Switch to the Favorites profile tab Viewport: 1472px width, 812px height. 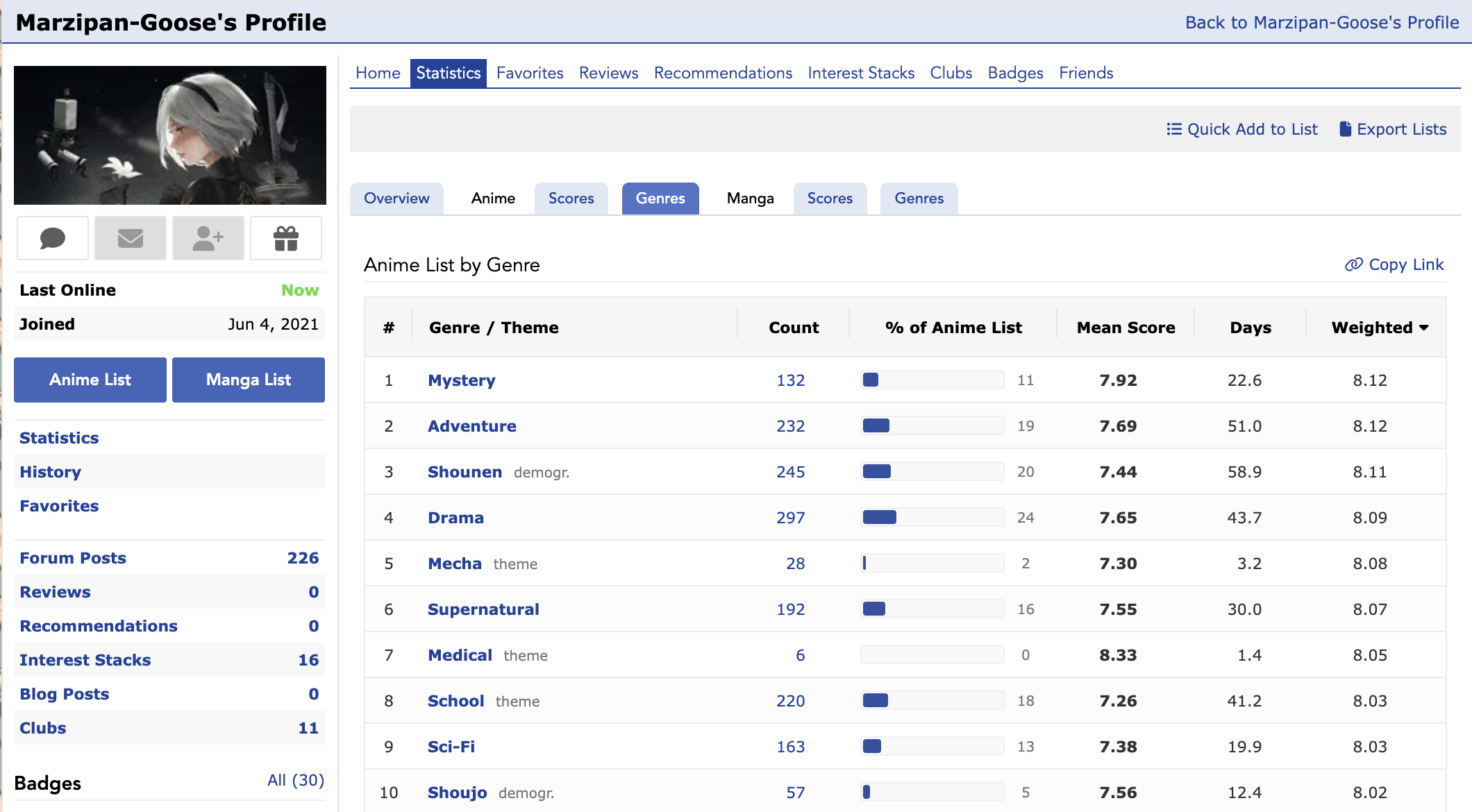pyautogui.click(x=530, y=73)
